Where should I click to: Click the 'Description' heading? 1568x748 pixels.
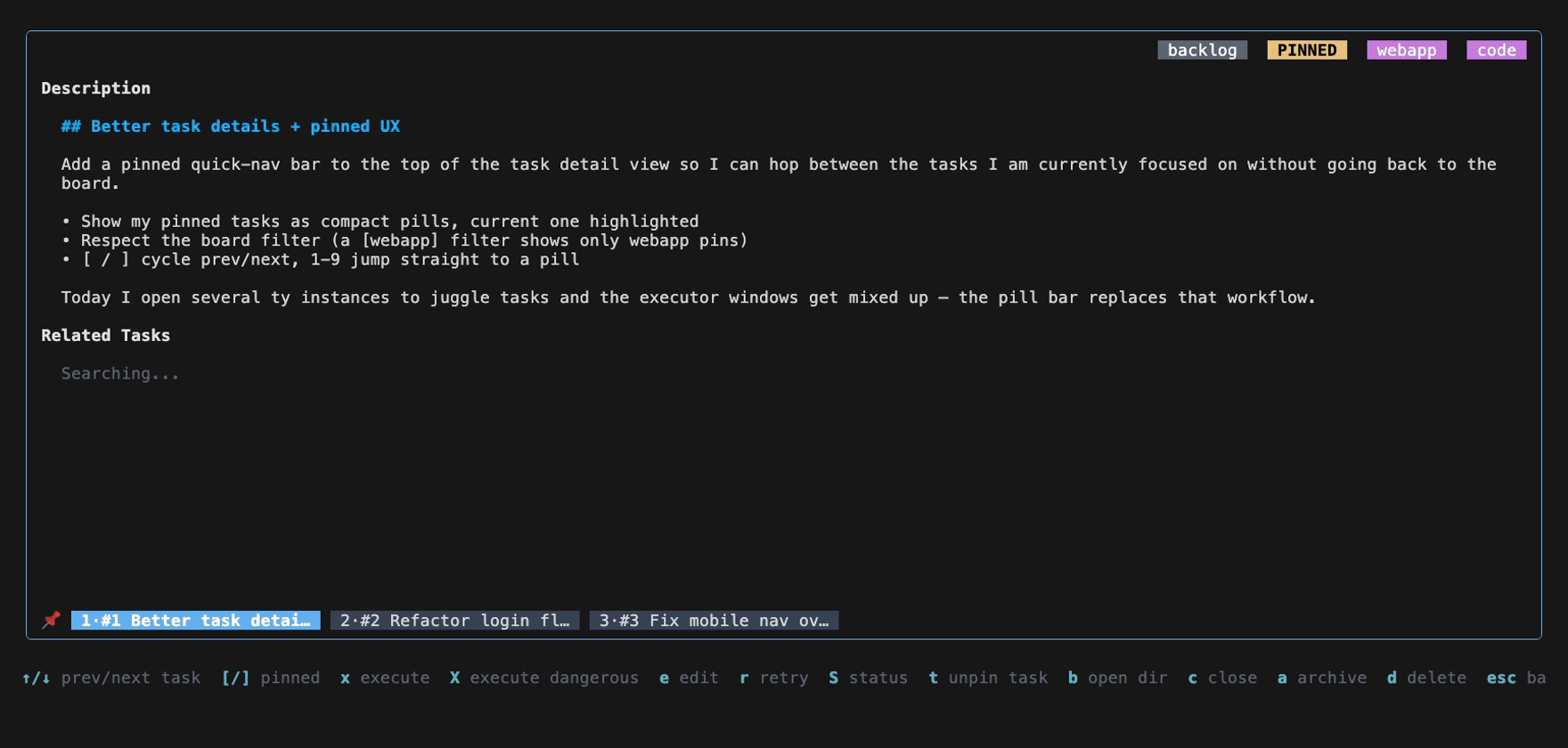96,88
